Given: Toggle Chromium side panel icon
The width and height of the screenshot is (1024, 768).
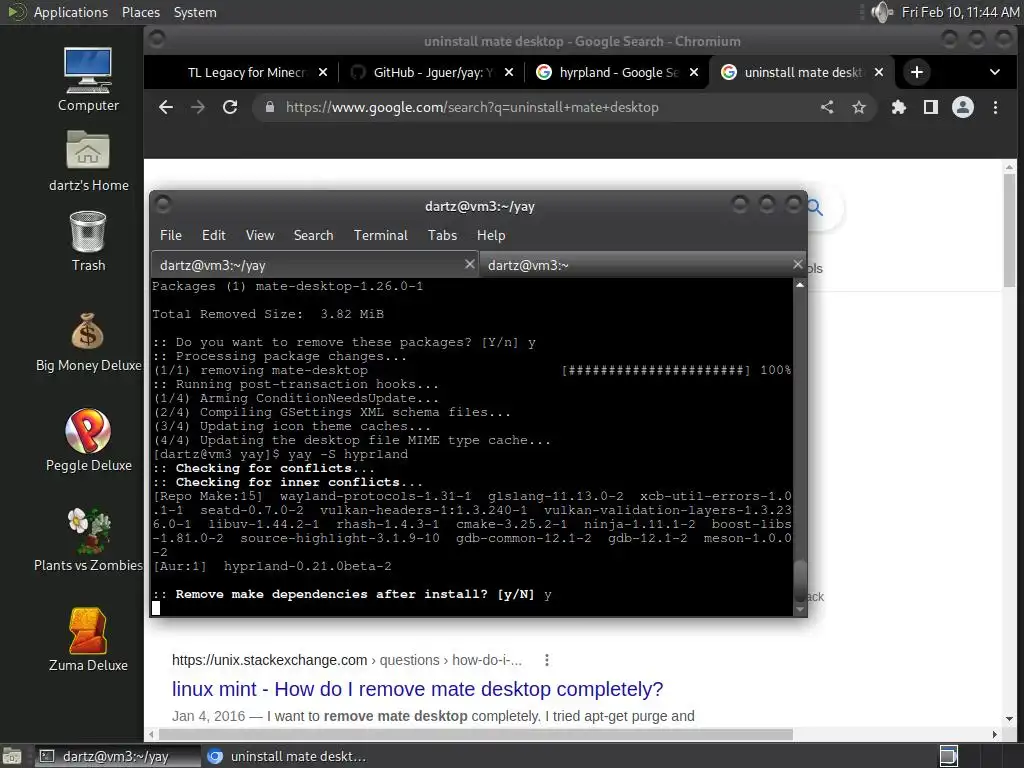Looking at the screenshot, I should click(x=931, y=107).
